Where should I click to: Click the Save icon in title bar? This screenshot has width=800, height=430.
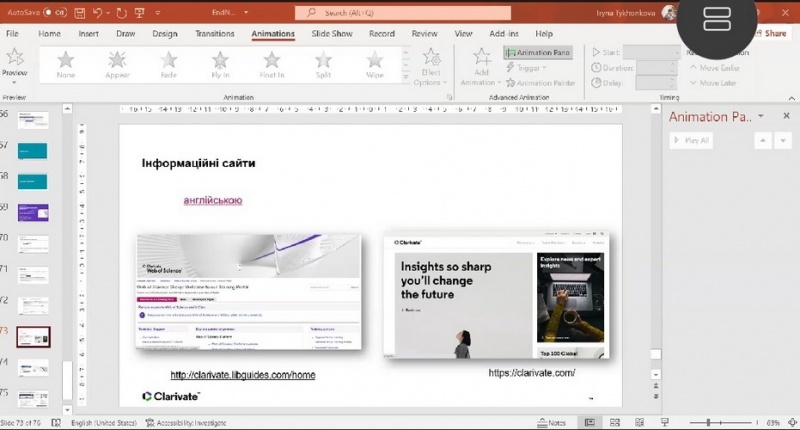[81, 13]
